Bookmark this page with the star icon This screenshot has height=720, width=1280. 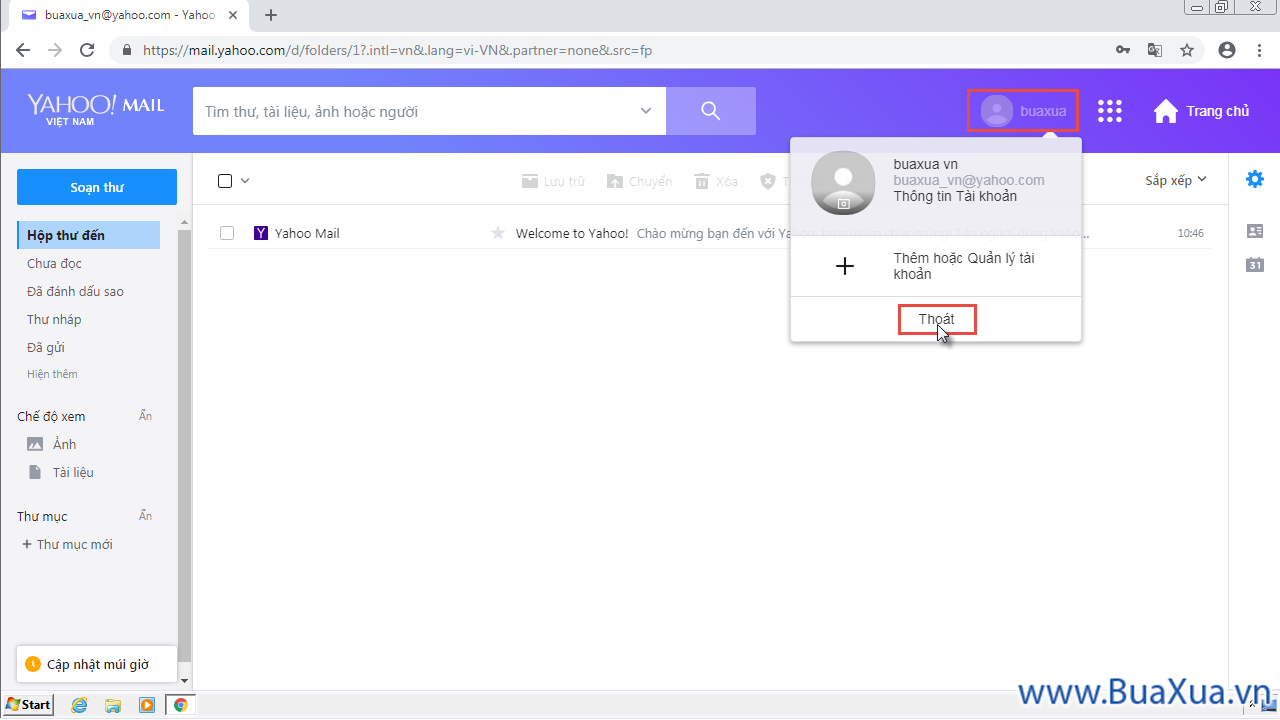pos(1187,50)
